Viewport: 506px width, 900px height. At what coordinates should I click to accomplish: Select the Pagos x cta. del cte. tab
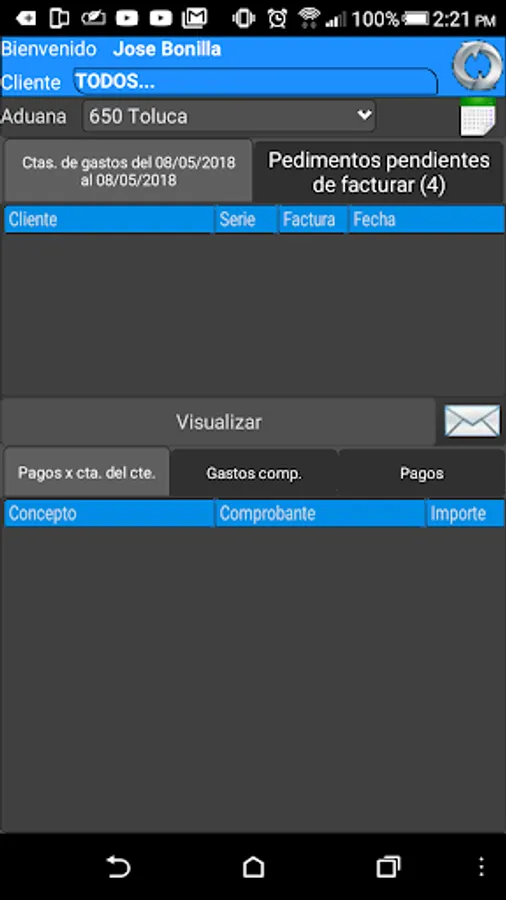point(87,473)
